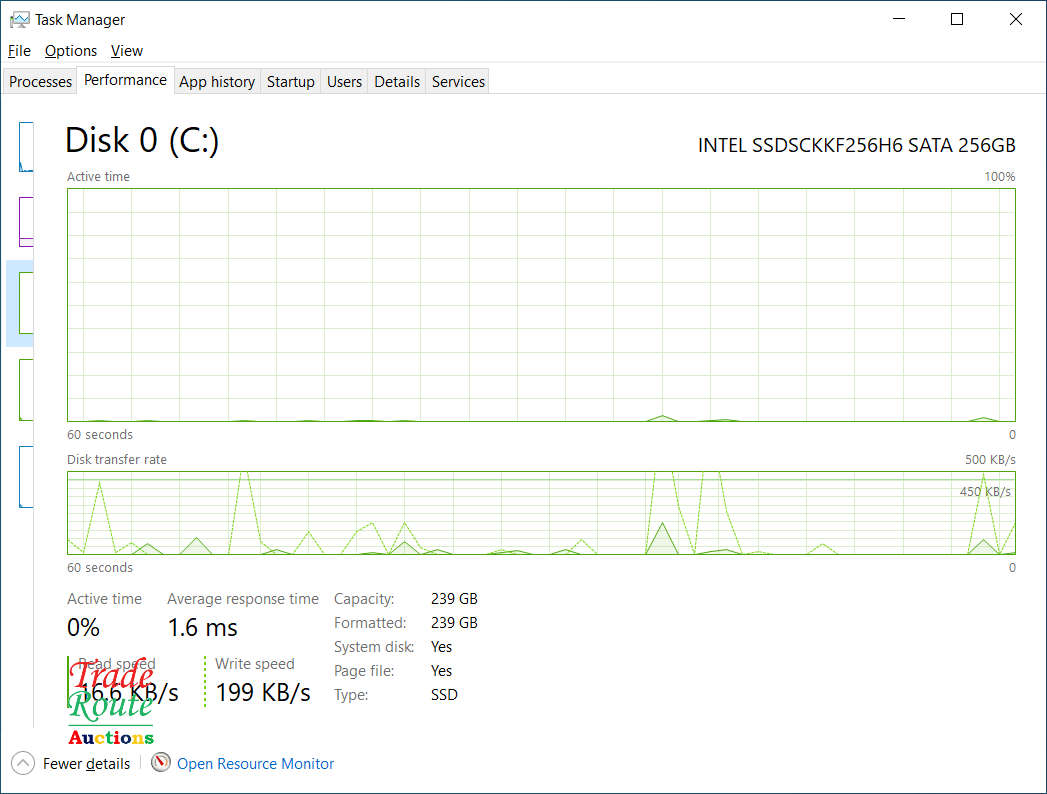Viewport: 1047px width, 794px height.
Task: Click the Task Manager title bar icon
Action: pyautogui.click(x=19, y=20)
